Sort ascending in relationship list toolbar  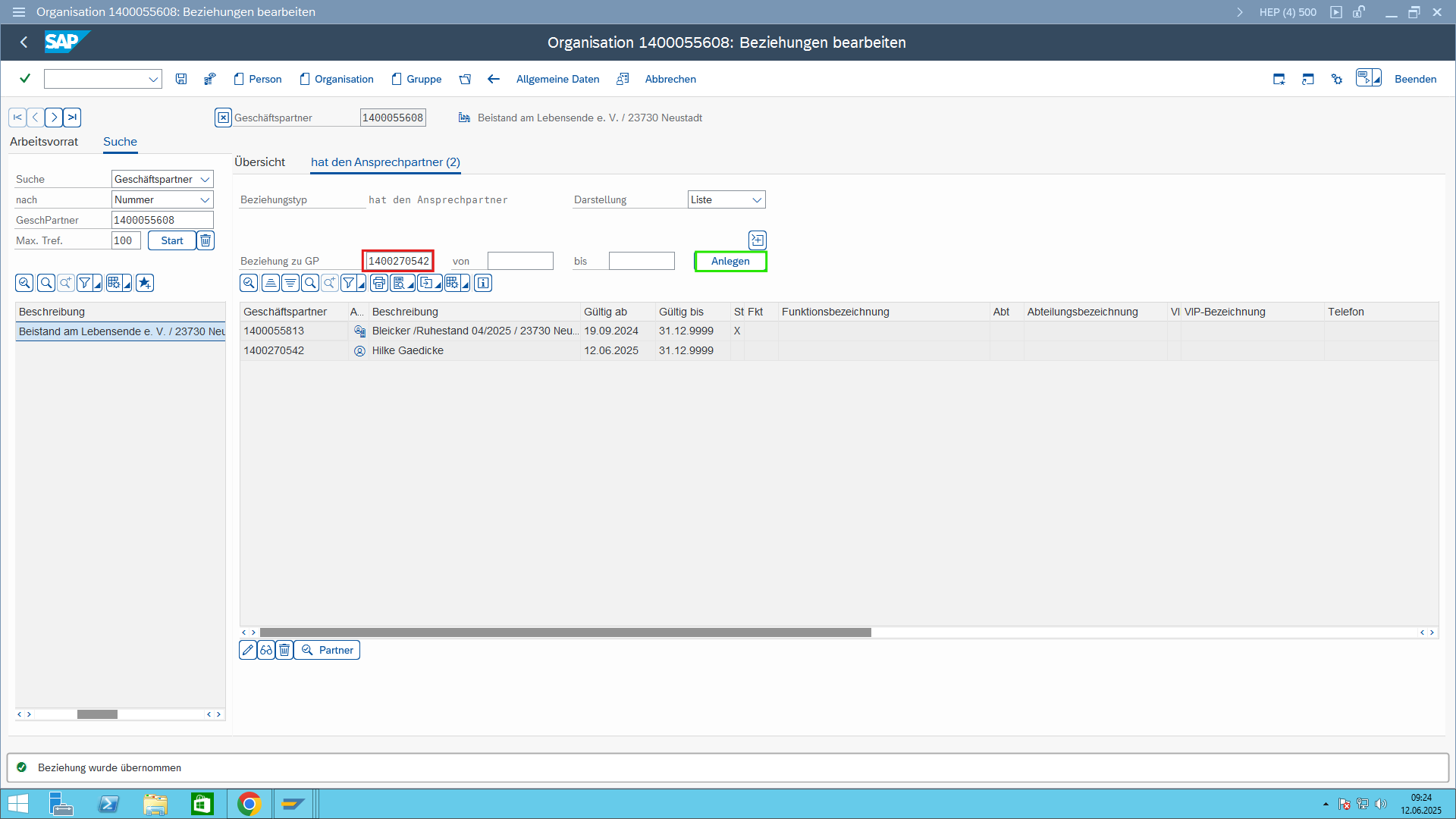pyautogui.click(x=270, y=283)
